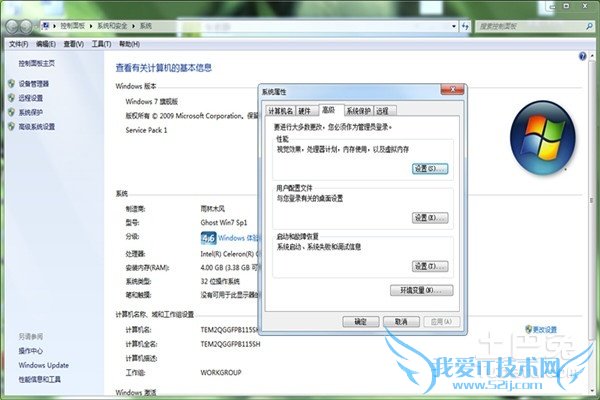Click the 雨林木风 manufacturer text
The height and width of the screenshot is (400, 600).
point(212,209)
